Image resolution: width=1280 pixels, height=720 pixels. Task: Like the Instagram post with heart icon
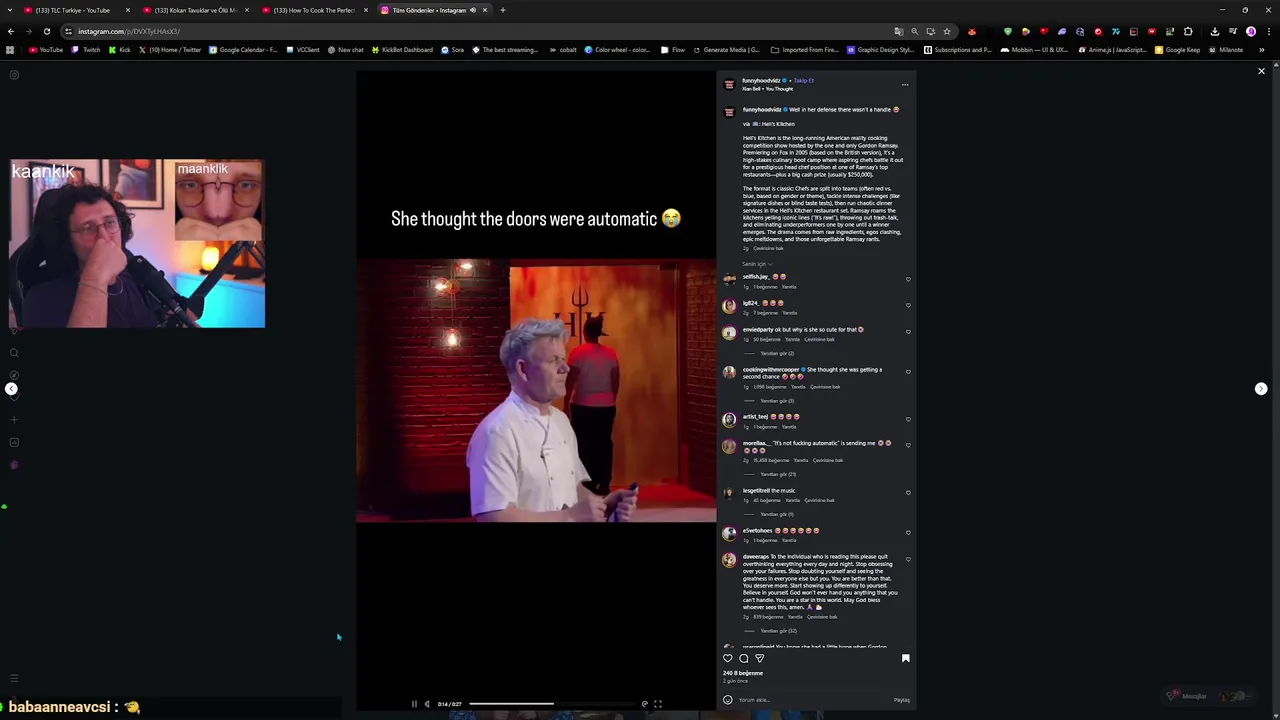pyautogui.click(x=728, y=658)
